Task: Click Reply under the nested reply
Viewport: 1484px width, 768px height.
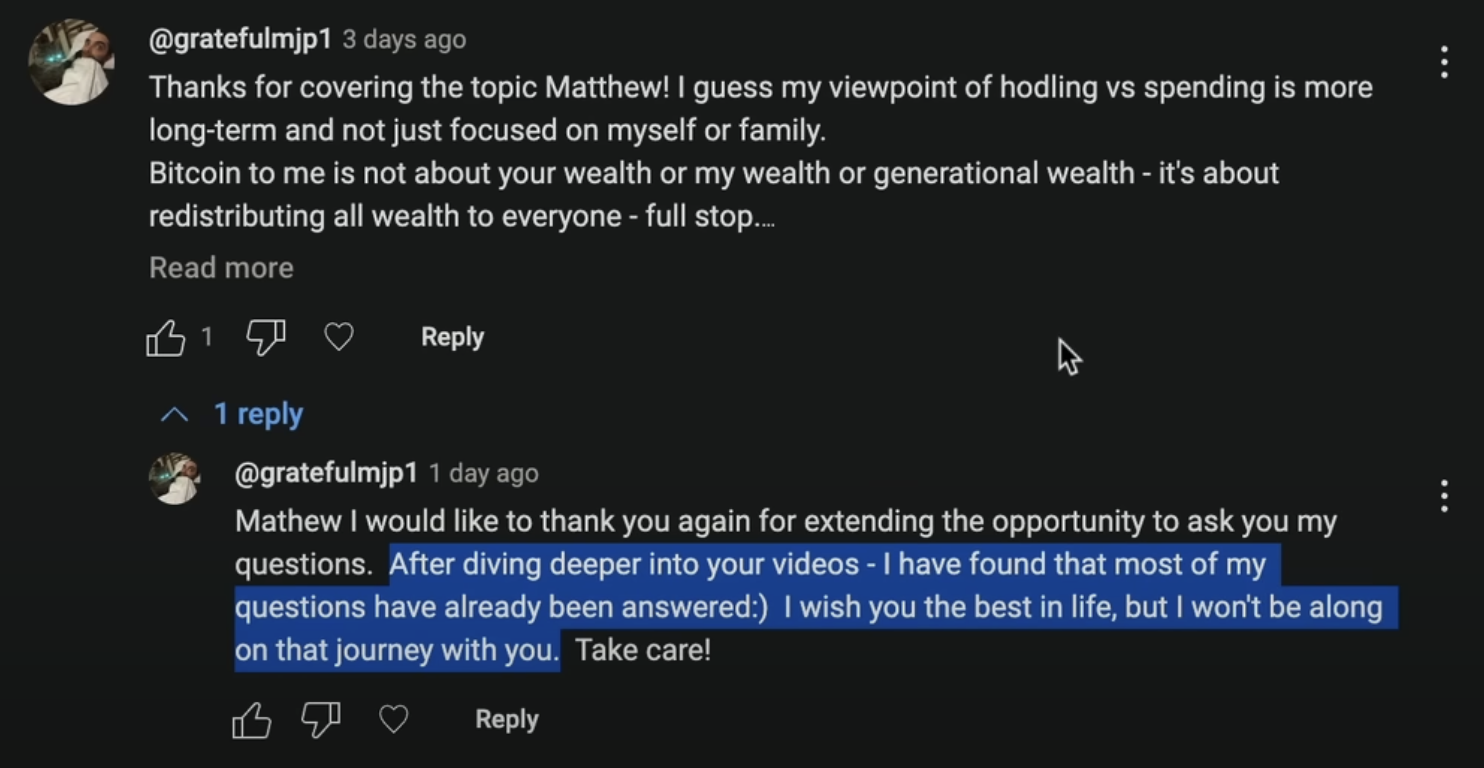Action: point(506,720)
